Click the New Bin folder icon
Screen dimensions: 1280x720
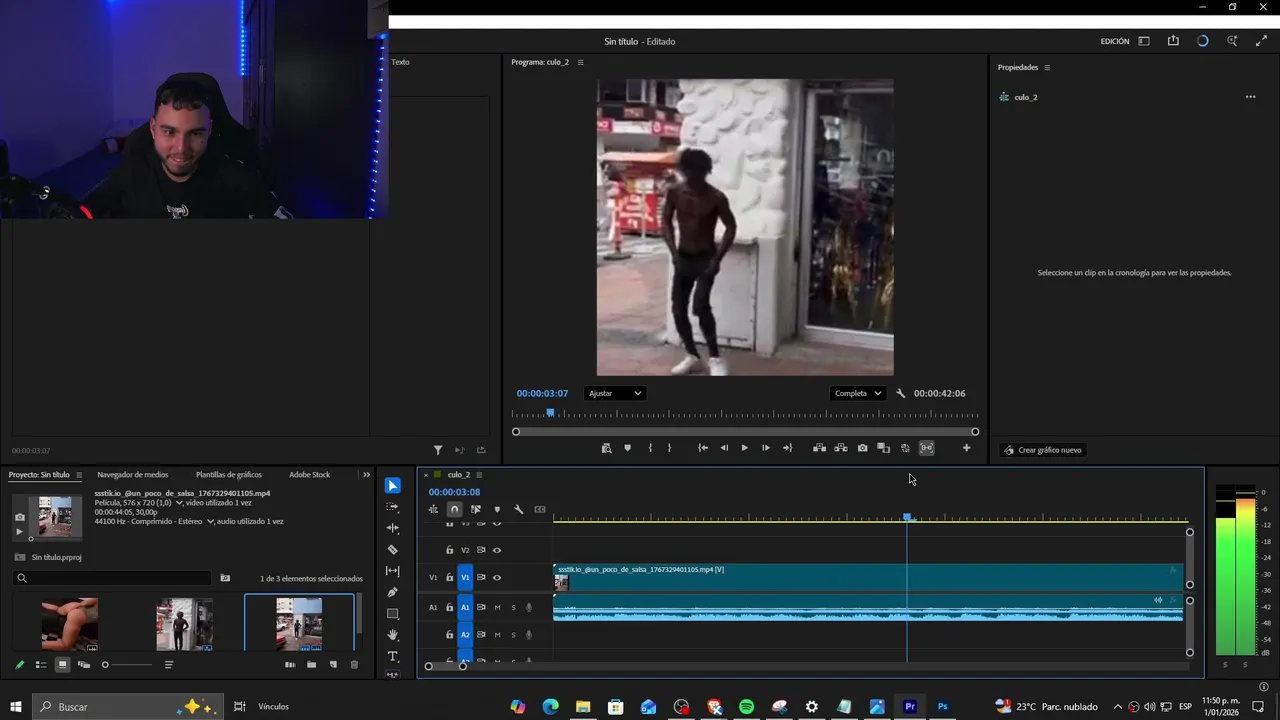coord(311,665)
